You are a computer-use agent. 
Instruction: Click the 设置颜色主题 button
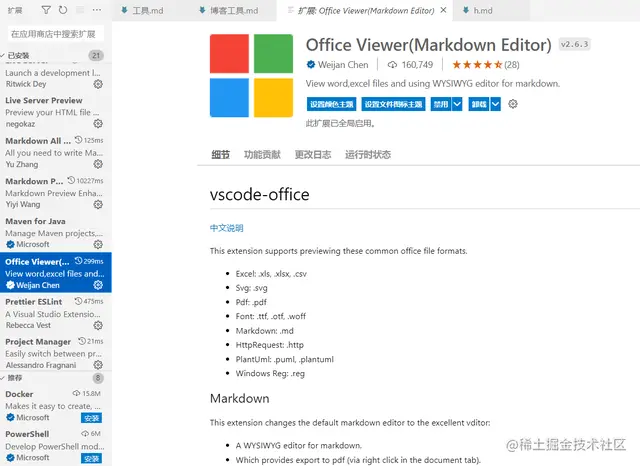(331, 104)
